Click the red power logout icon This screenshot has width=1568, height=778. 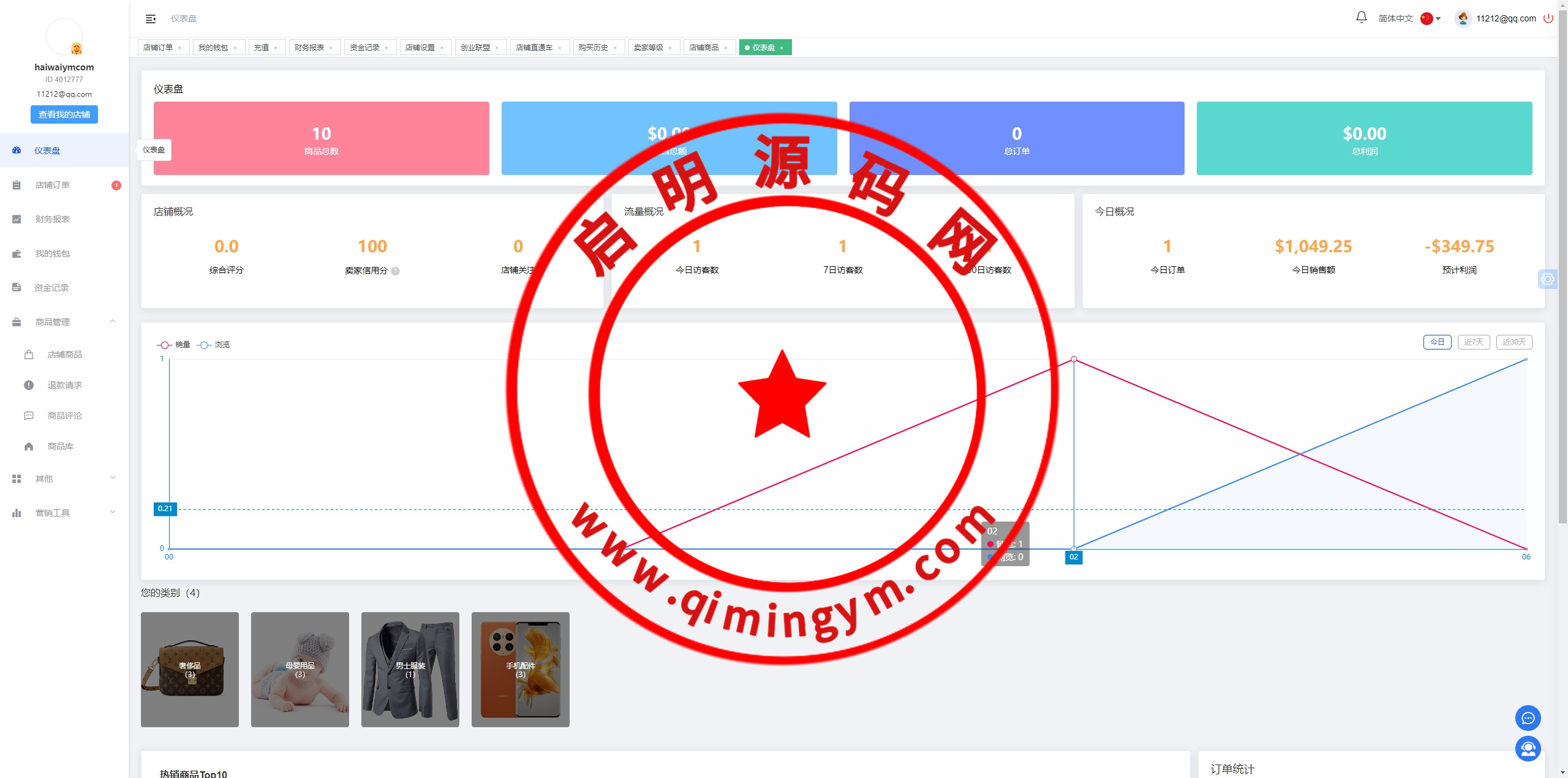click(x=1548, y=18)
